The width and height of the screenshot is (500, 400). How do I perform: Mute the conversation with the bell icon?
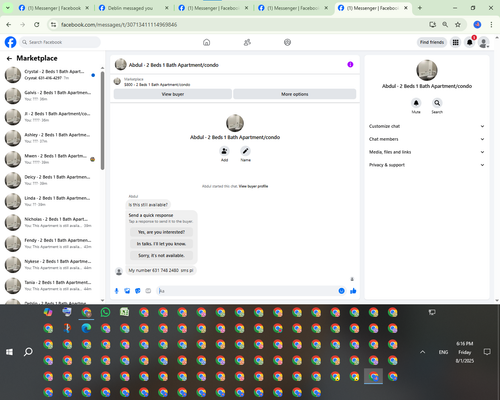click(416, 103)
